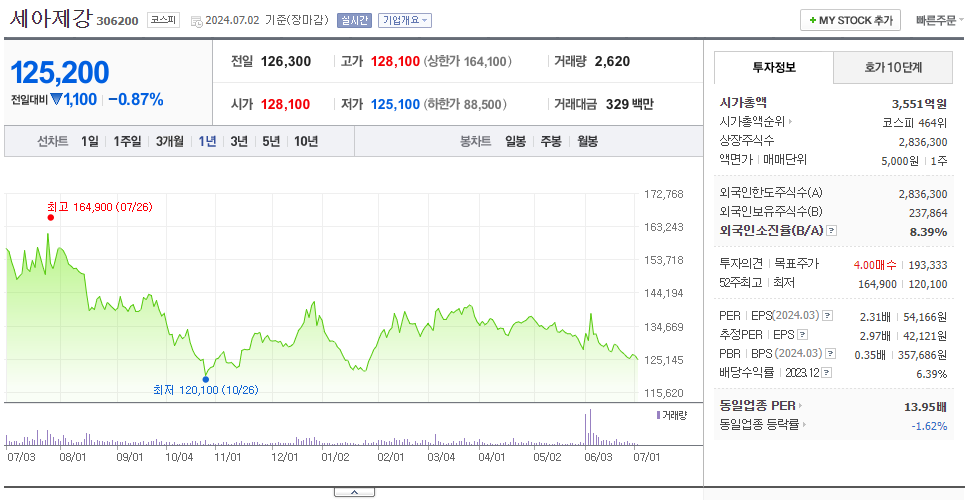Viewport: 968px width, 500px height.
Task: Click the 52주최고 value 164,900
Action: (x=877, y=283)
